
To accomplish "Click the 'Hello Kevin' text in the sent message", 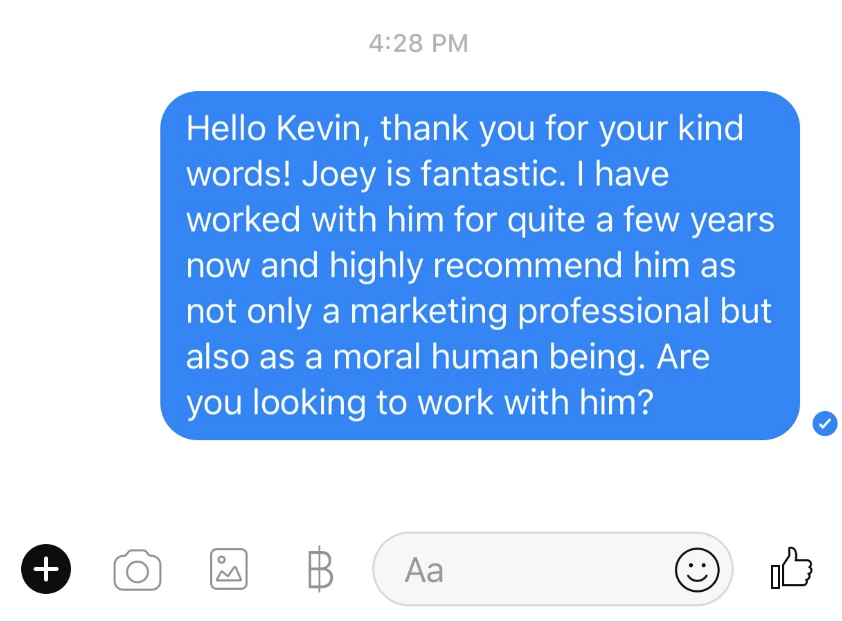I will coord(278,128).
